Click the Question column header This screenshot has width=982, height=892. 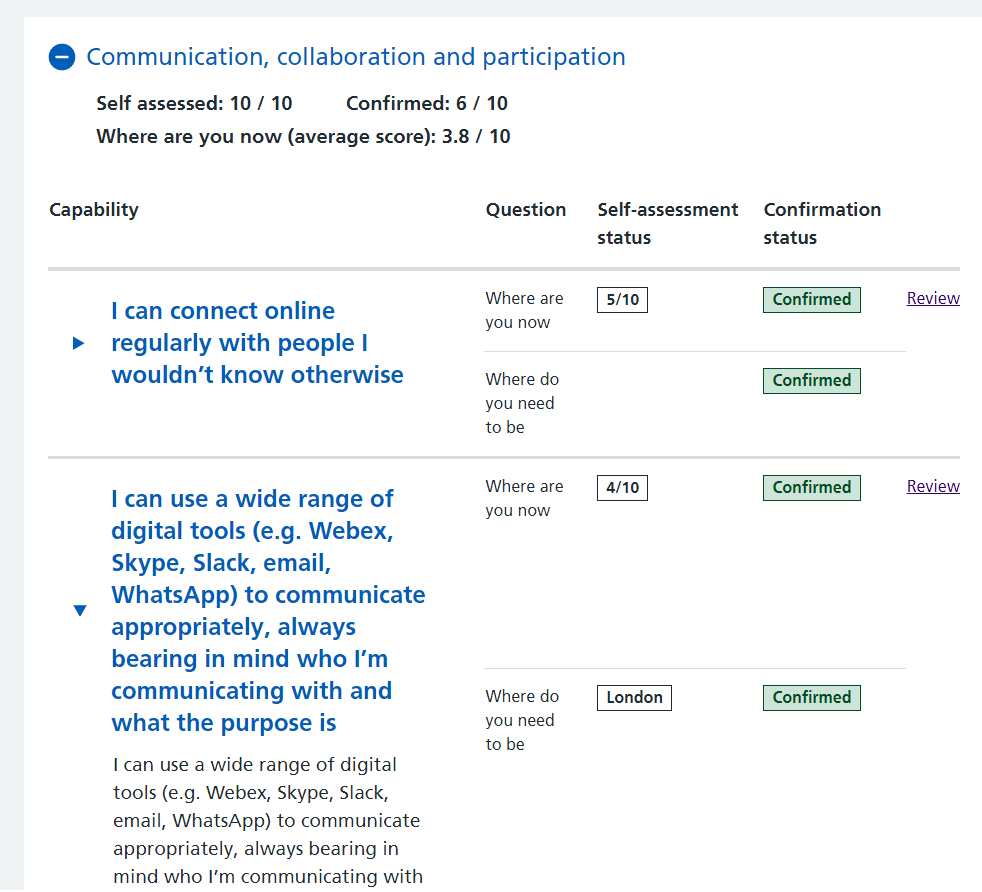(x=525, y=210)
